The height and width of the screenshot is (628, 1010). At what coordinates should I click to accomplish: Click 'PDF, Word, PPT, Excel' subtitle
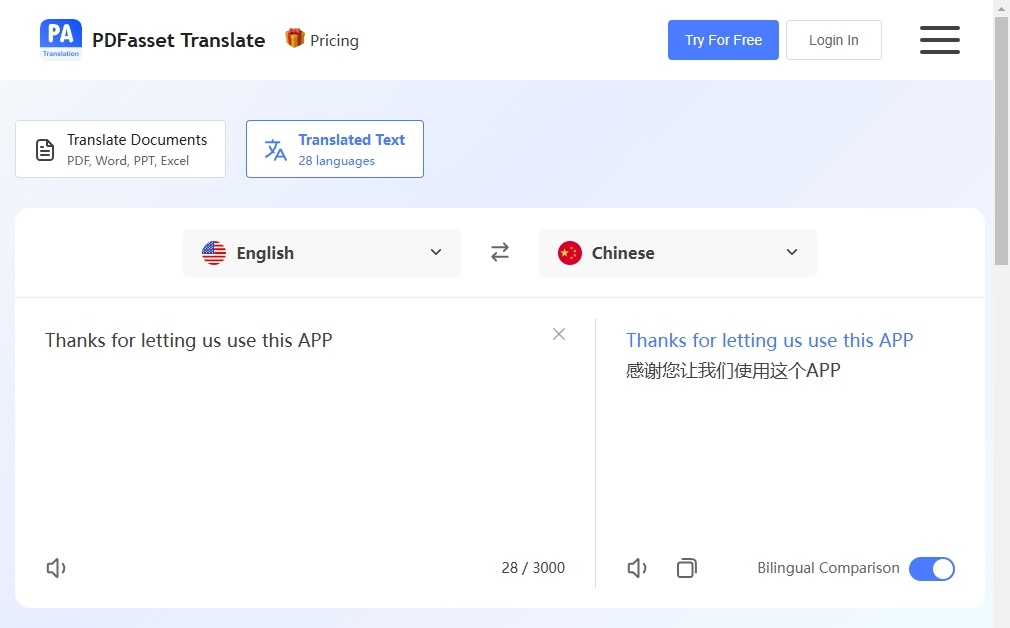(128, 161)
